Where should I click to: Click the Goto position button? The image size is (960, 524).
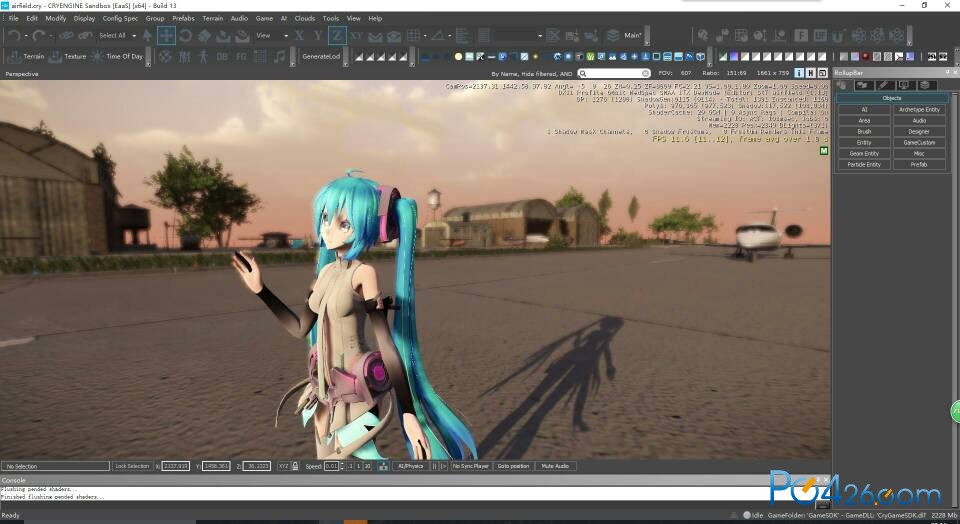point(513,466)
